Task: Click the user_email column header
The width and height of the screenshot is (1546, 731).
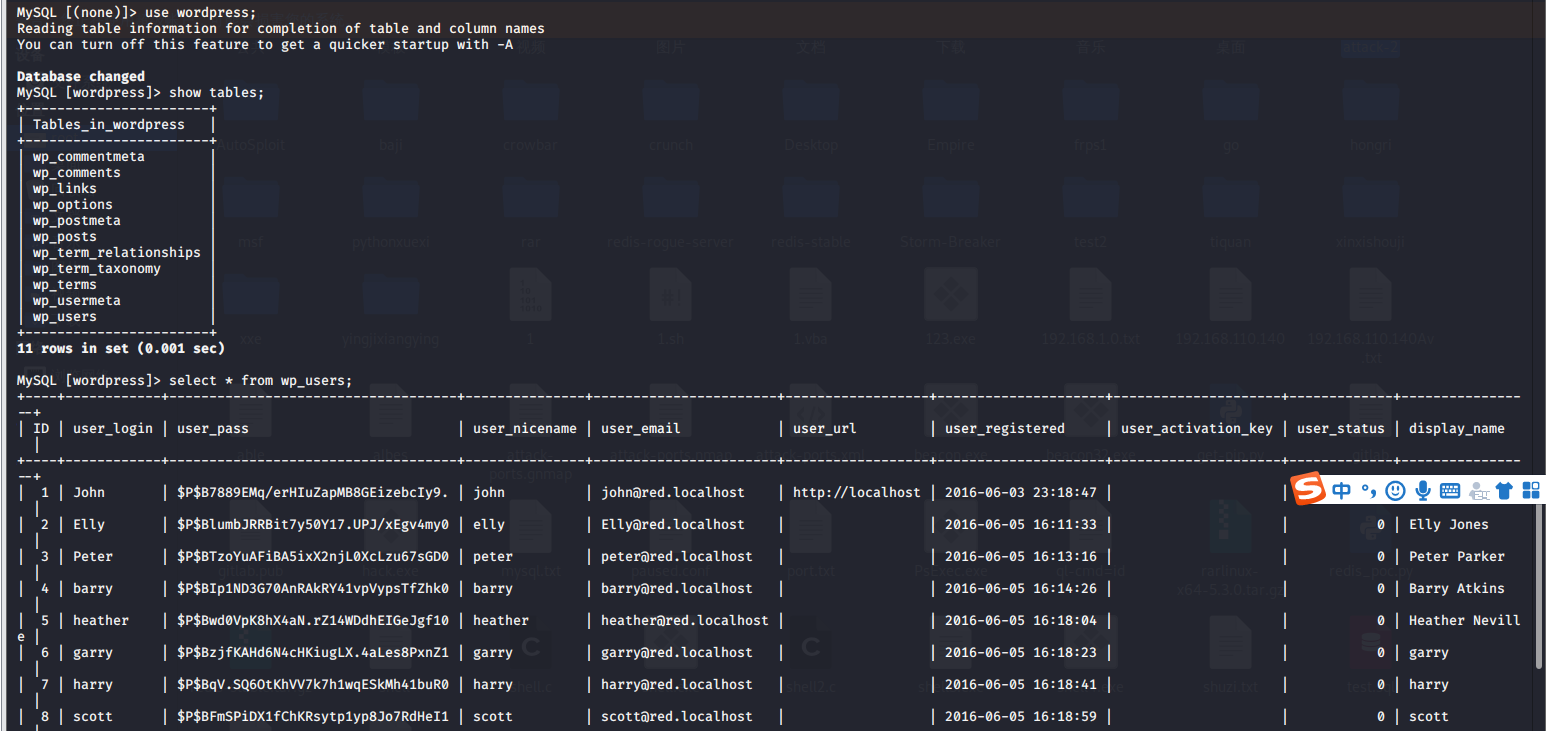Action: point(641,428)
